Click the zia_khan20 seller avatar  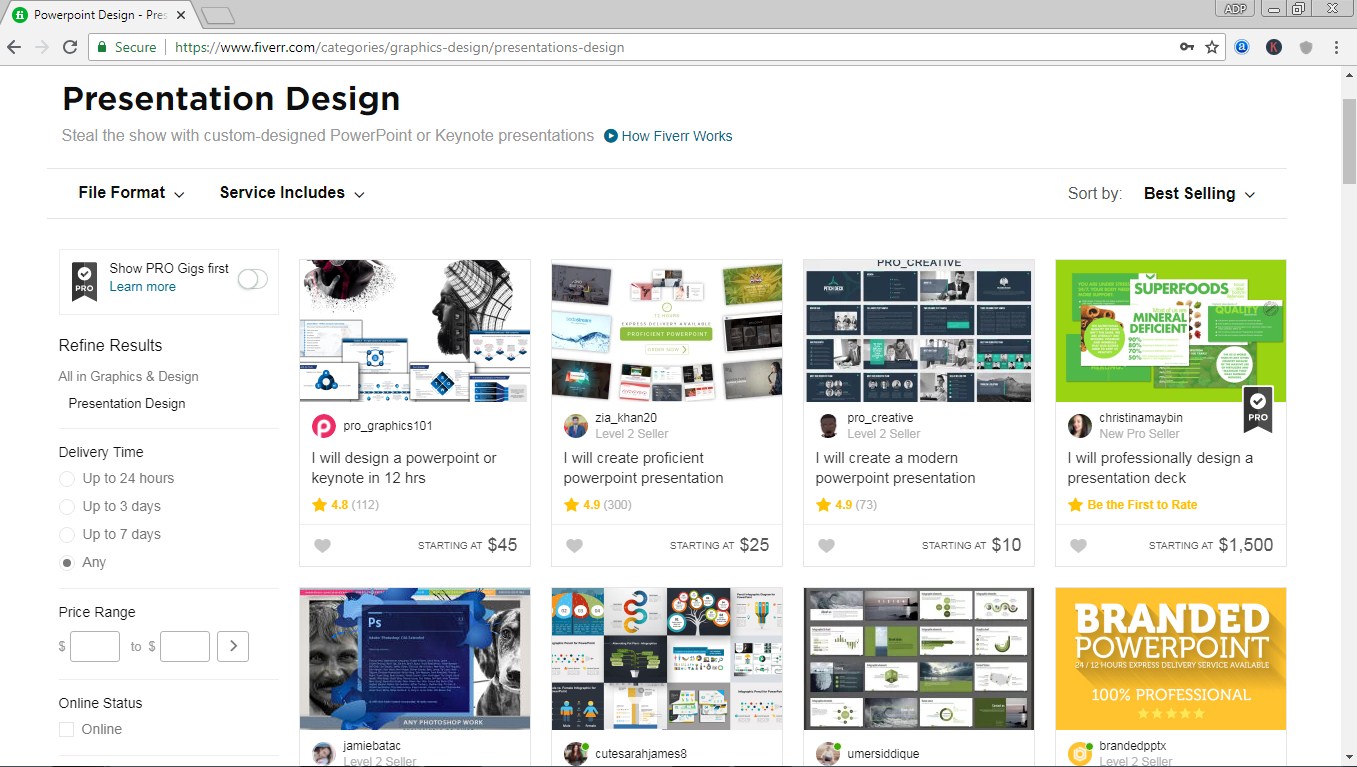576,426
